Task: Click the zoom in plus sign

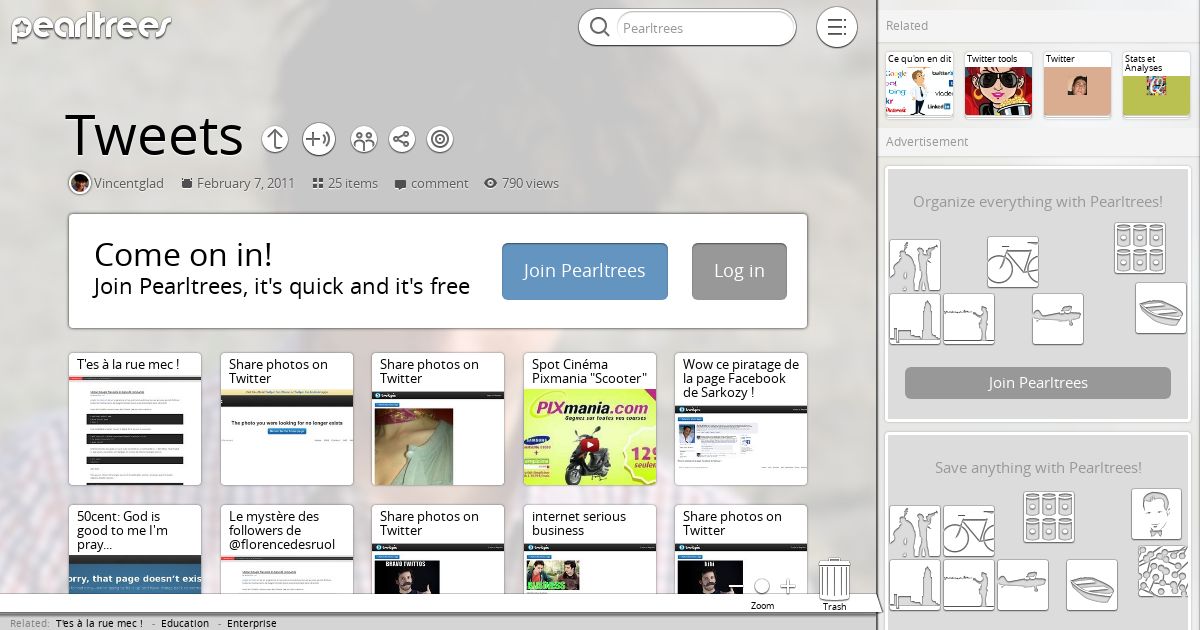Action: click(x=788, y=586)
